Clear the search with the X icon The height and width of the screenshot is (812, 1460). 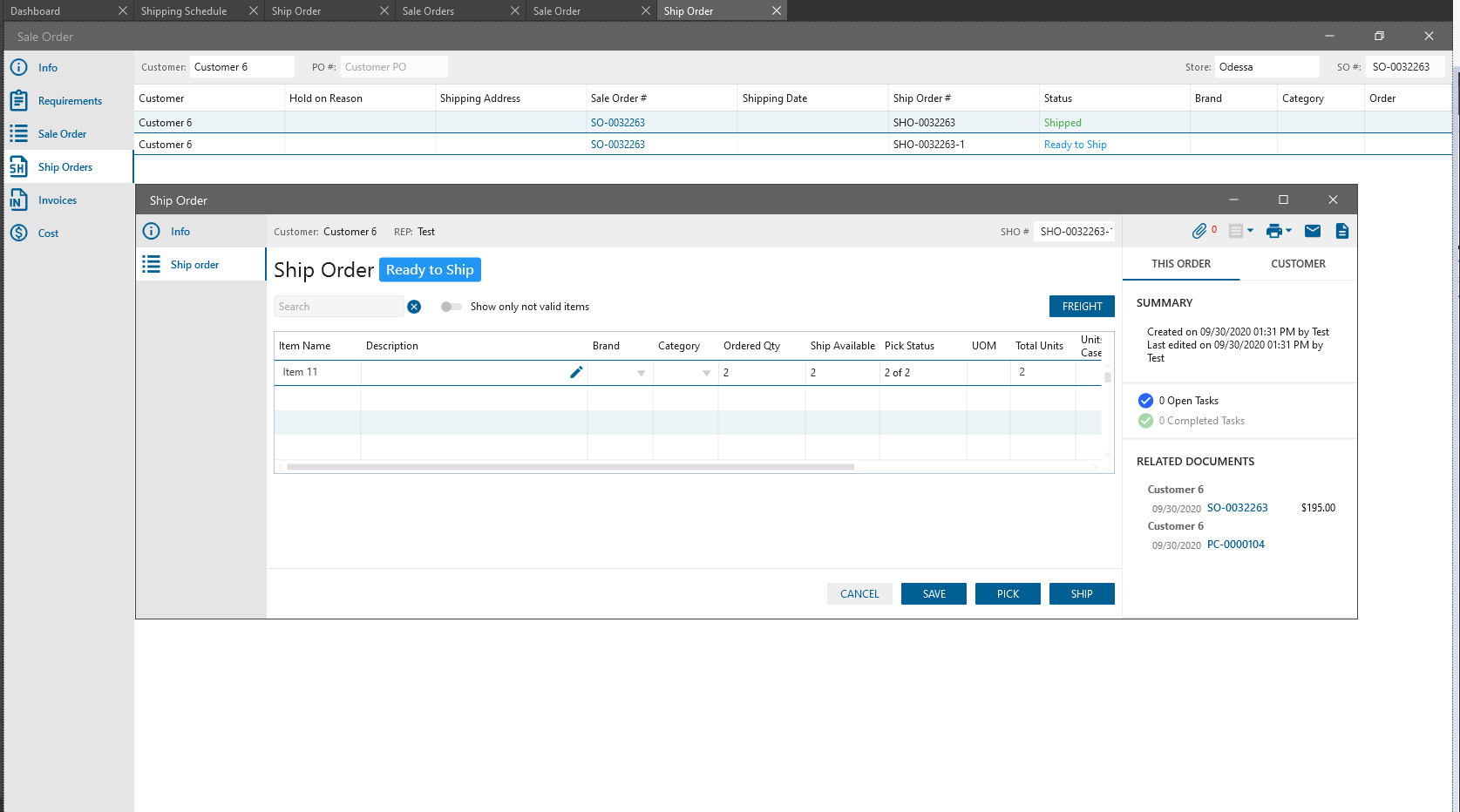[414, 307]
